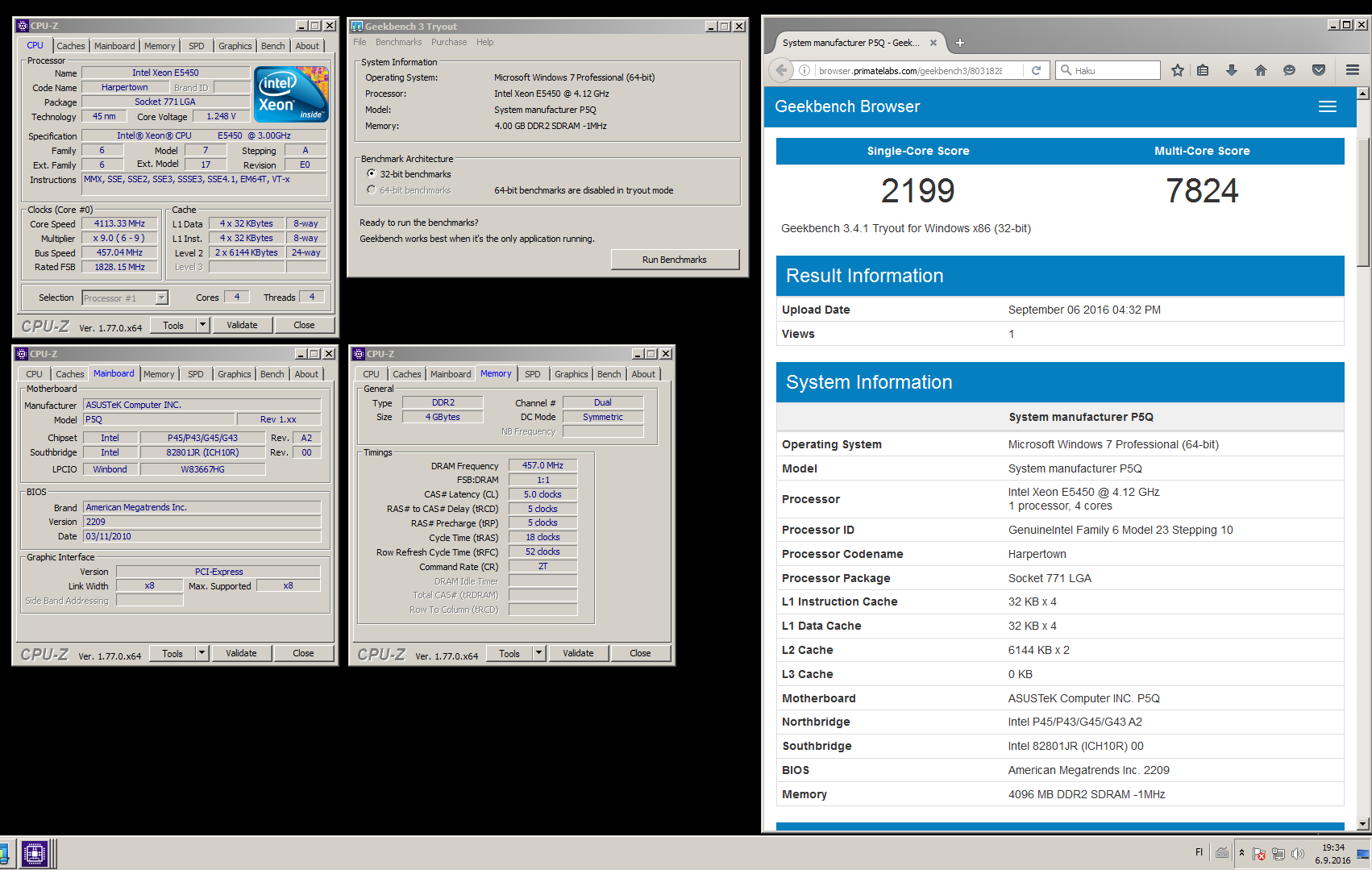Click the multi-core score 7824
This screenshot has height=870, width=1372.
[x=1202, y=191]
